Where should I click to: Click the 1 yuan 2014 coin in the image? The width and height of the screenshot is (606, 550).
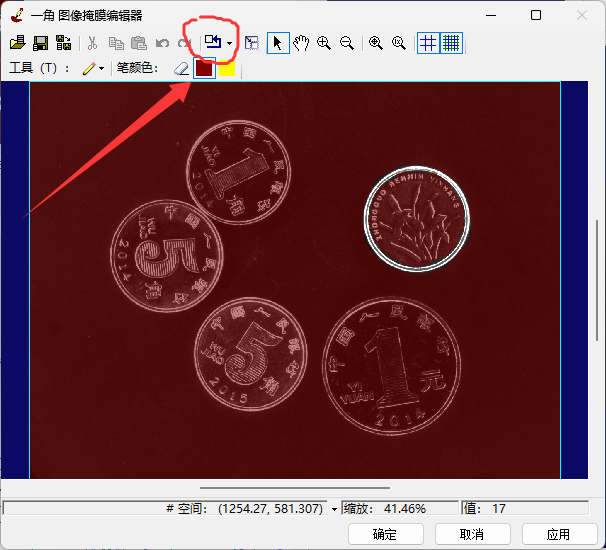click(392, 365)
